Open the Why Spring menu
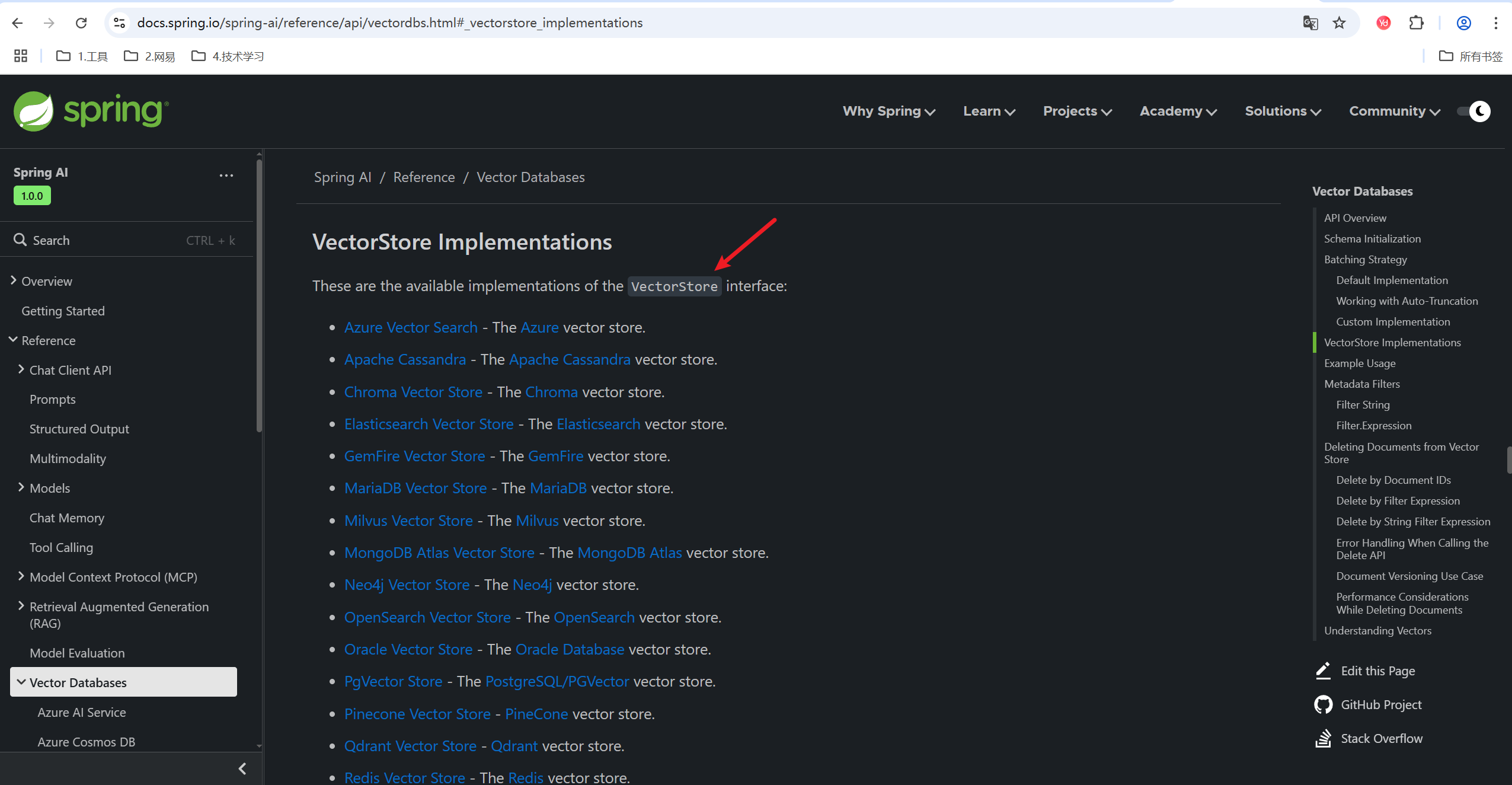 [888, 111]
